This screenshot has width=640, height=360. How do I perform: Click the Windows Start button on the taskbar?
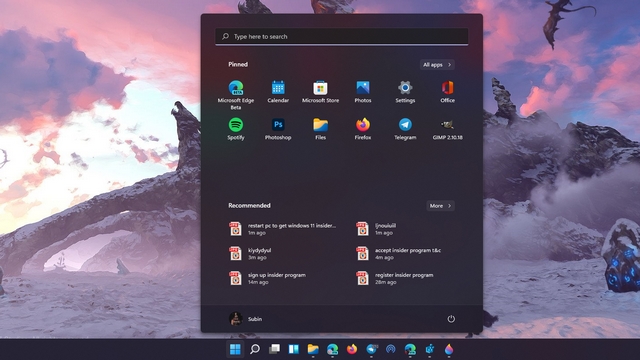coord(235,349)
